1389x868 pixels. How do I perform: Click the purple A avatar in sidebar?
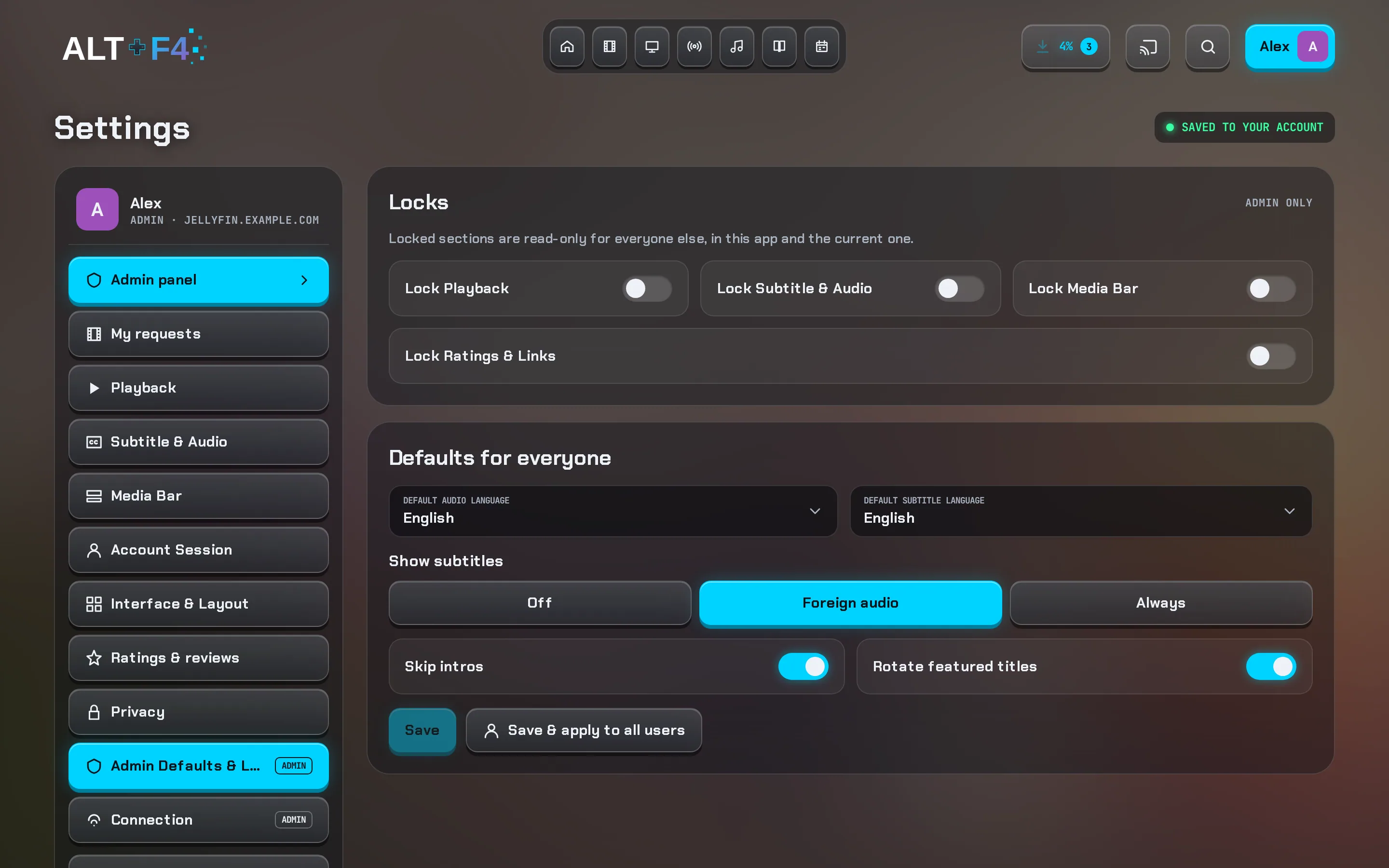[x=97, y=210]
